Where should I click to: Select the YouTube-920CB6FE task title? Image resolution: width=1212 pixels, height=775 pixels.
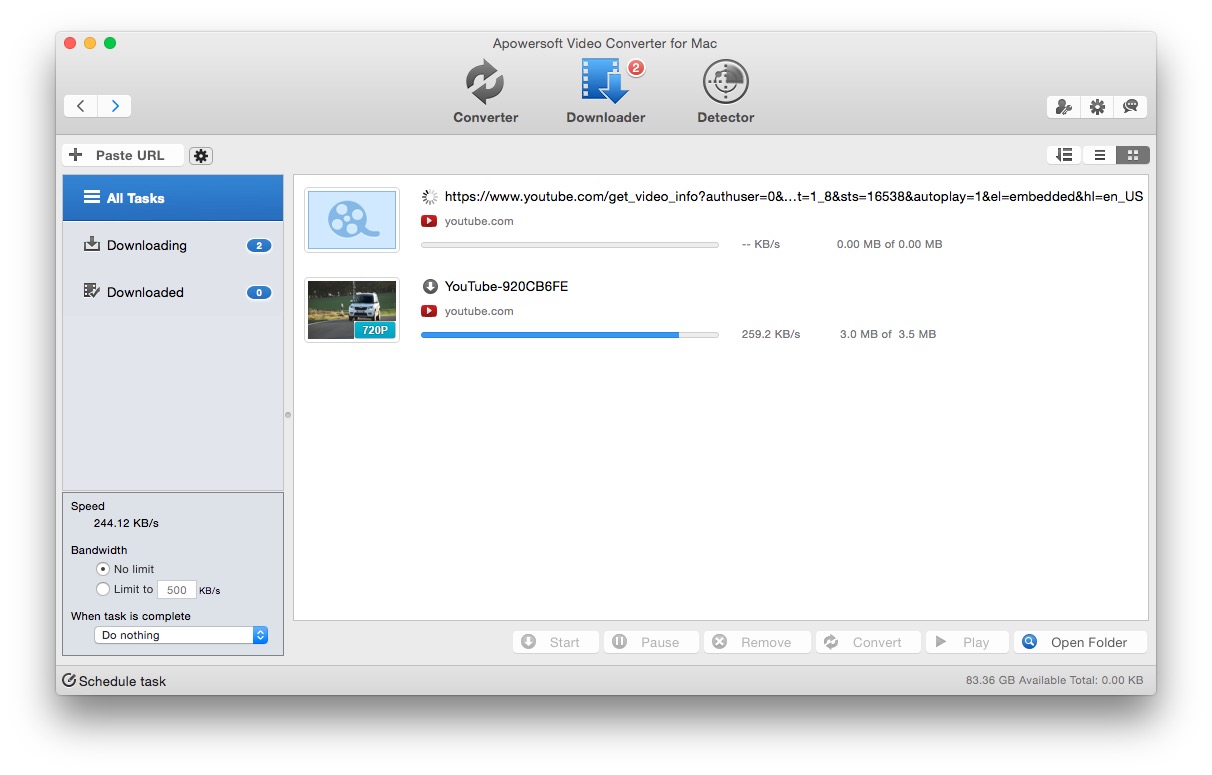pos(506,286)
